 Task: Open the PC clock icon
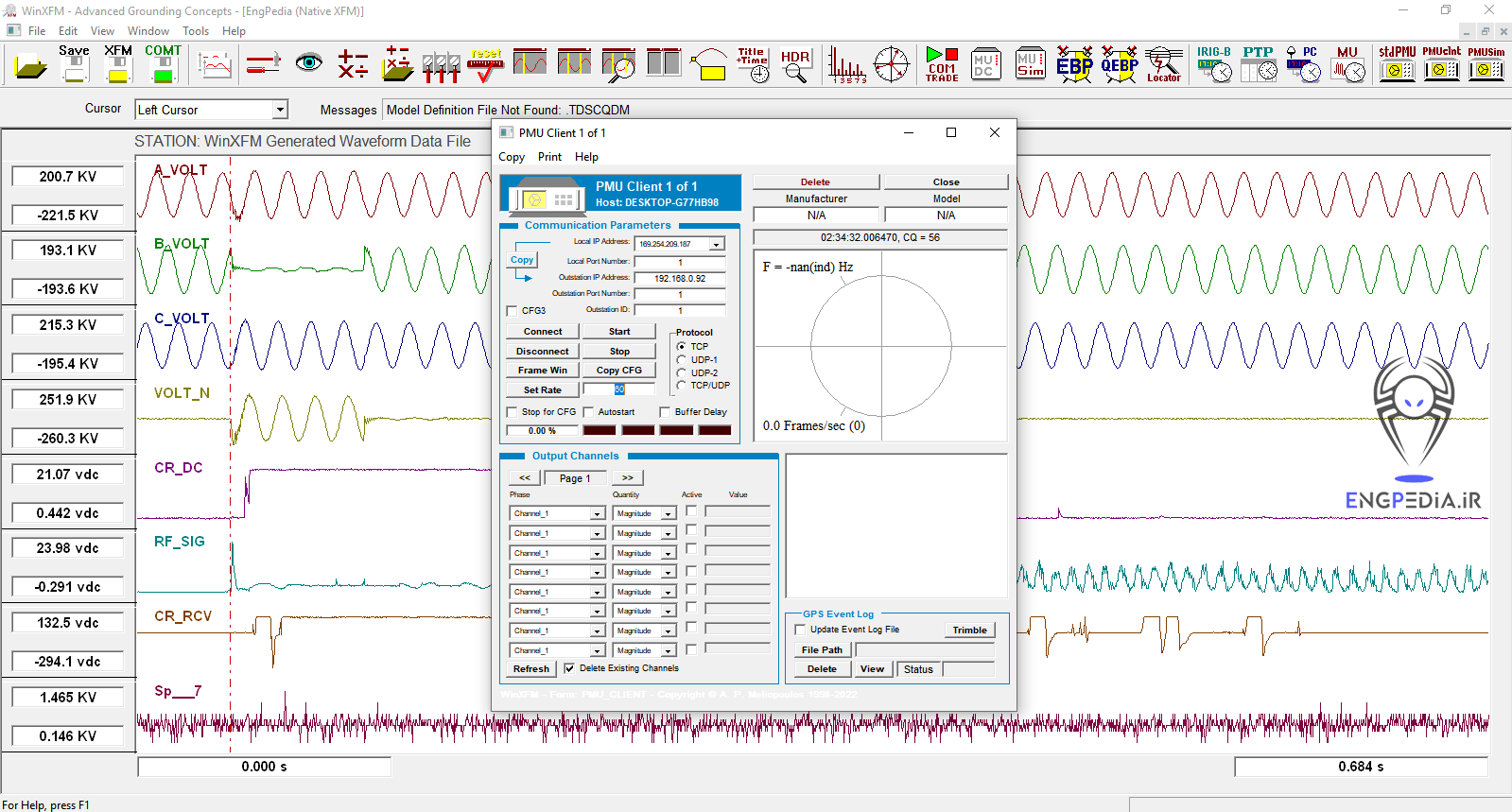[x=1303, y=64]
